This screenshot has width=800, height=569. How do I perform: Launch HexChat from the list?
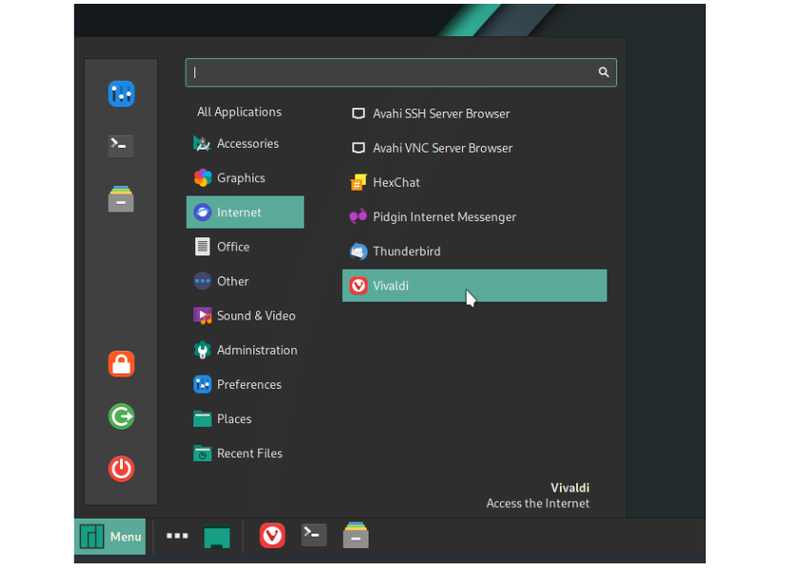(474, 182)
